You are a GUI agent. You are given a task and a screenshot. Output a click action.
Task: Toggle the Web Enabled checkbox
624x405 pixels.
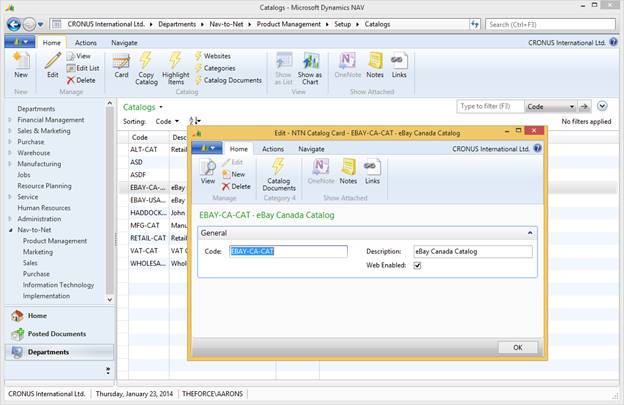[417, 265]
